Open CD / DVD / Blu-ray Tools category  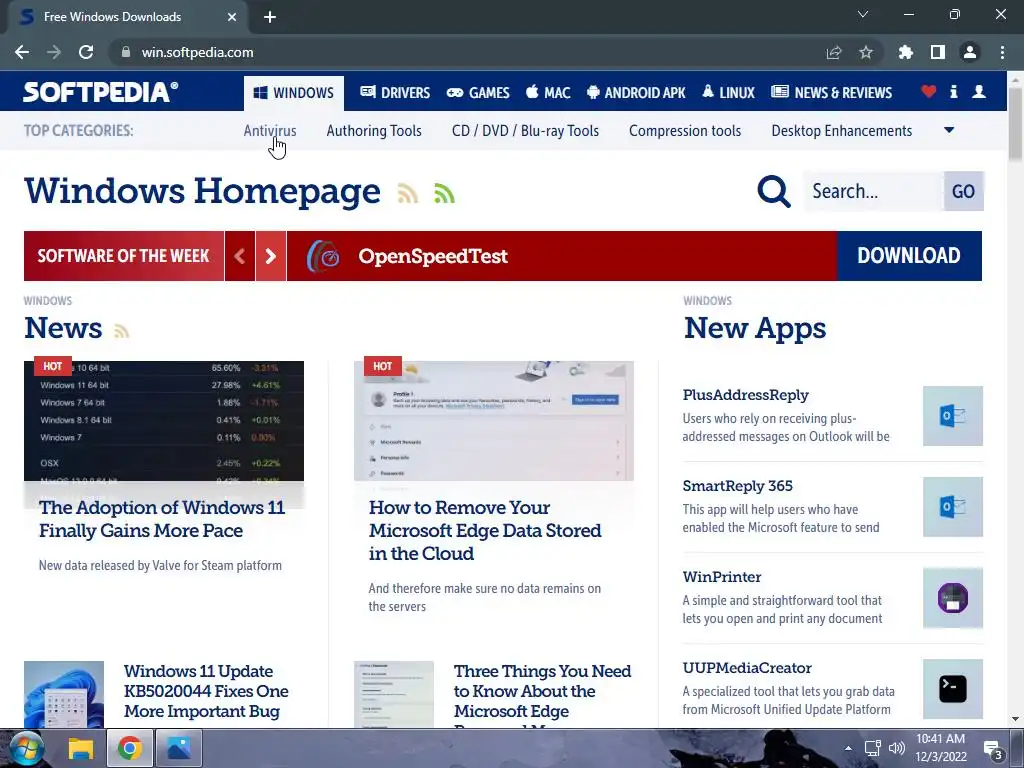tap(525, 131)
